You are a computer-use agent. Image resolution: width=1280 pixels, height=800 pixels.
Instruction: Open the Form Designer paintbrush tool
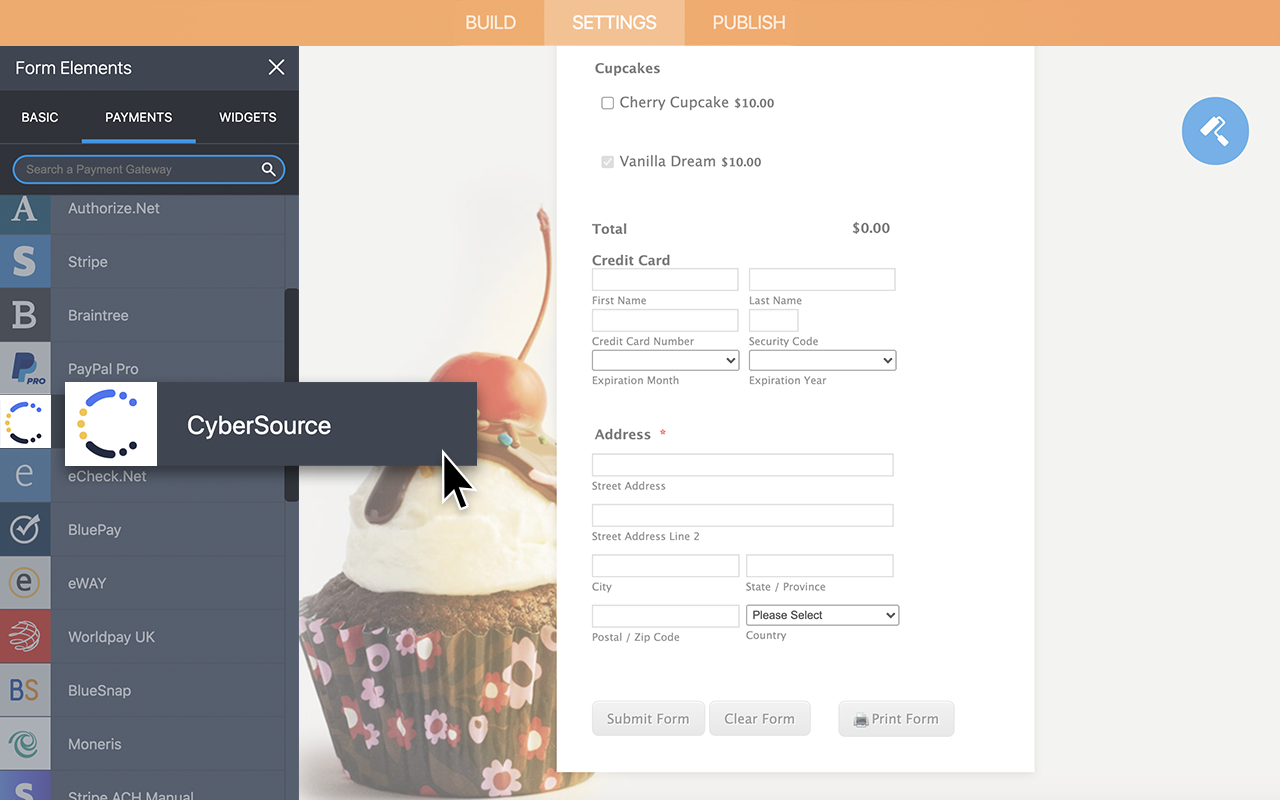(1215, 131)
